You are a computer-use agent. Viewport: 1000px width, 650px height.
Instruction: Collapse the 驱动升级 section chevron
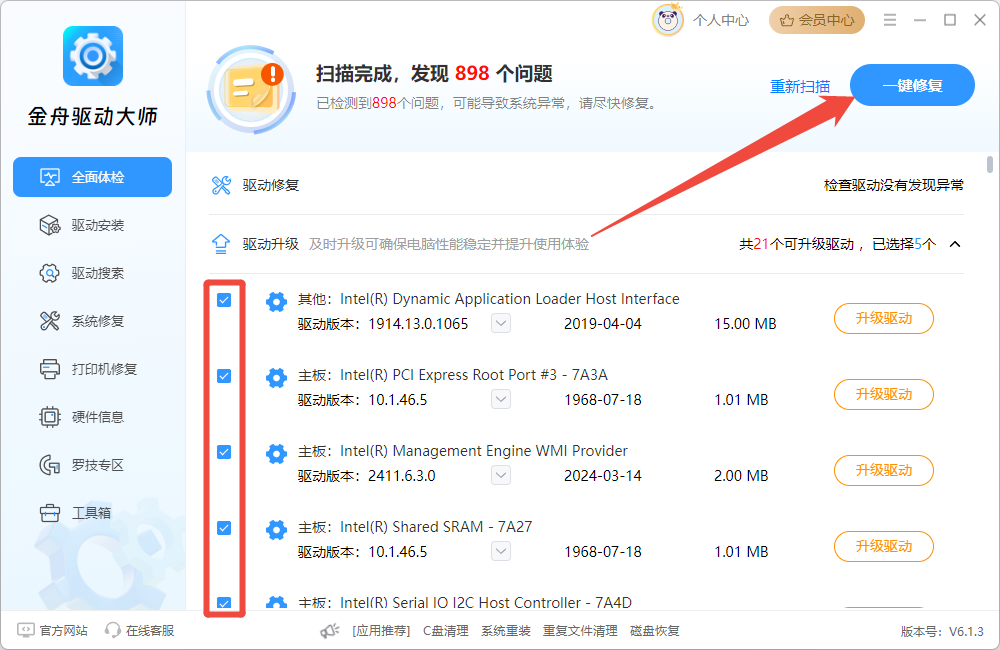click(x=955, y=244)
